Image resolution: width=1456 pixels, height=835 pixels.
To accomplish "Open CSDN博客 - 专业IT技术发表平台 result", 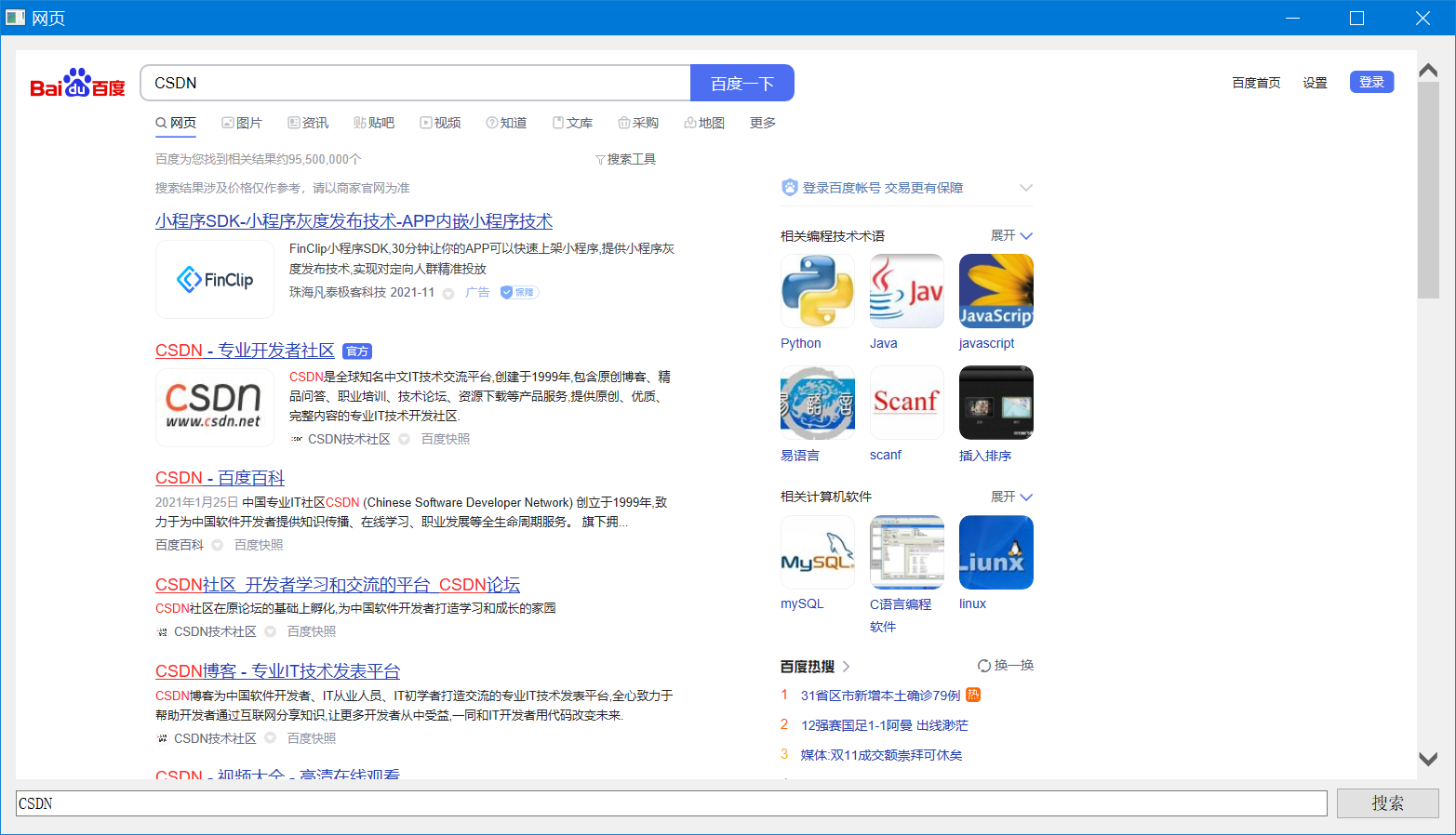I will click(x=277, y=671).
